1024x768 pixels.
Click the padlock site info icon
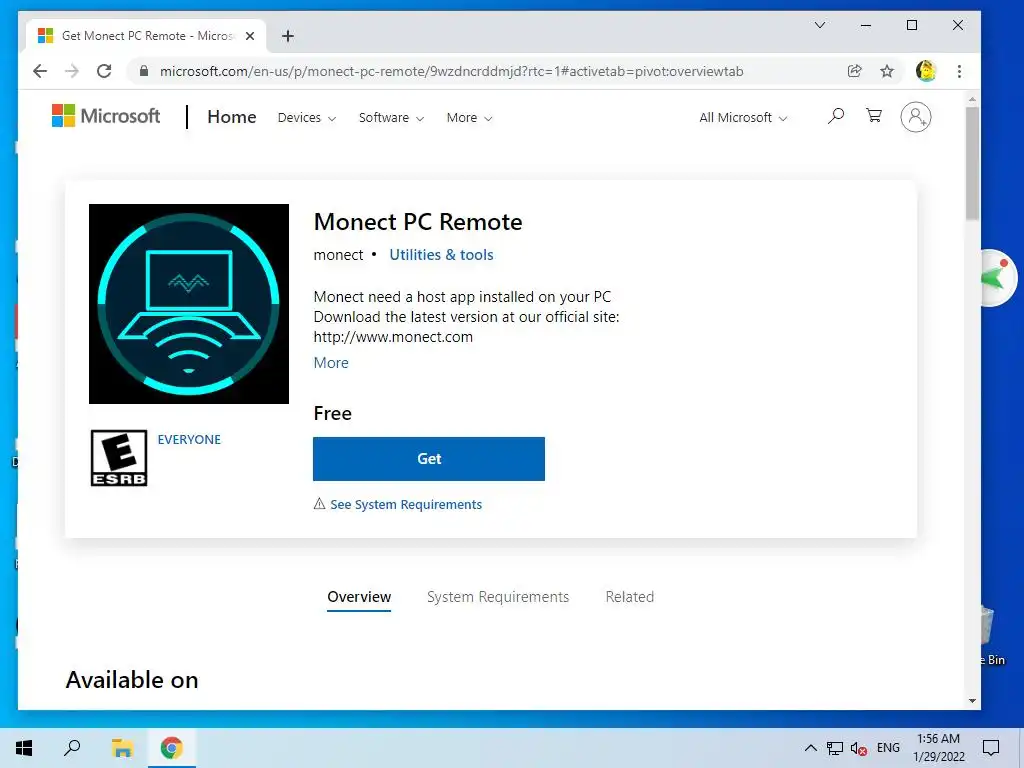[x=144, y=71]
